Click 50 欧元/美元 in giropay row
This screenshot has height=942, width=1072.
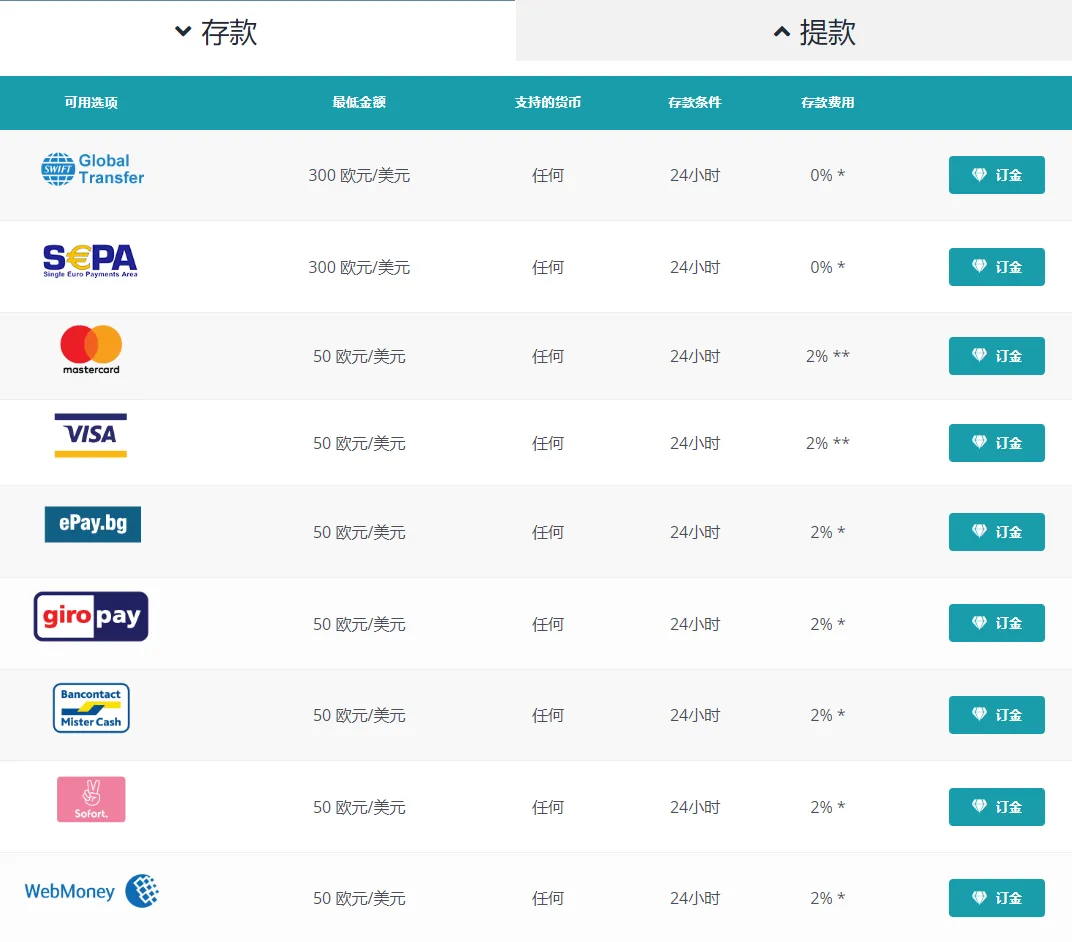pyautogui.click(x=359, y=624)
